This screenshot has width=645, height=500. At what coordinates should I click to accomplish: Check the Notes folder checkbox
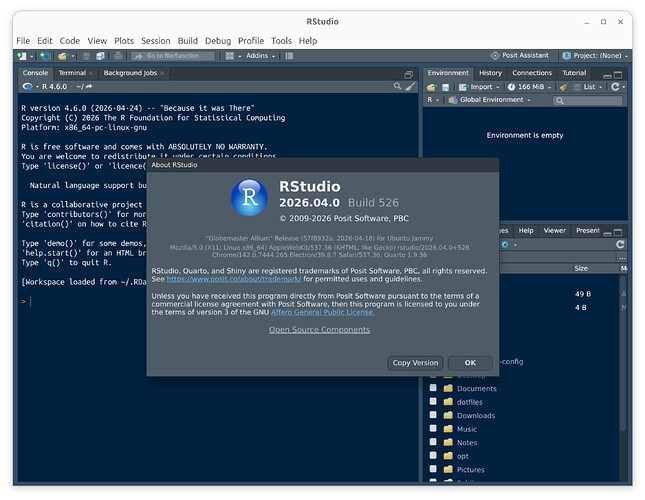coord(433,442)
